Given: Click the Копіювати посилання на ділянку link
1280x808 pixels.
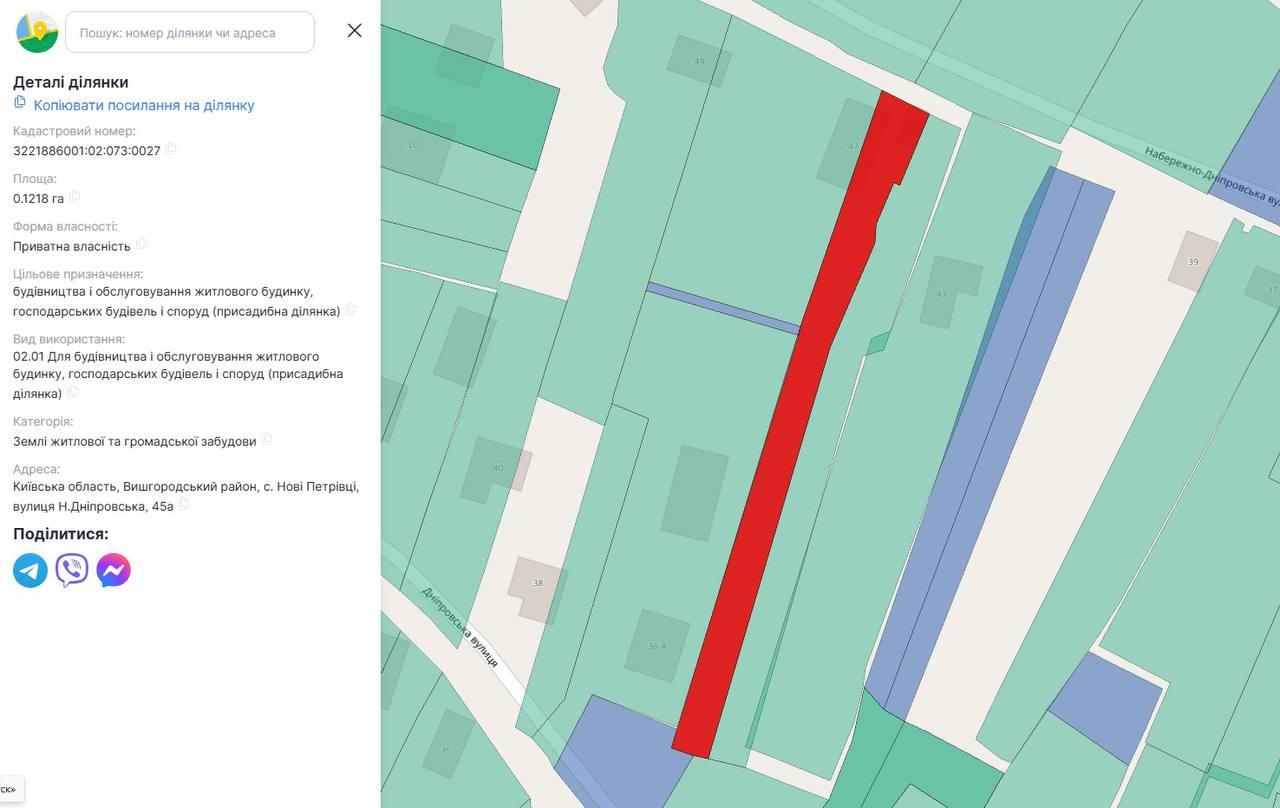Looking at the screenshot, I should 144,105.
